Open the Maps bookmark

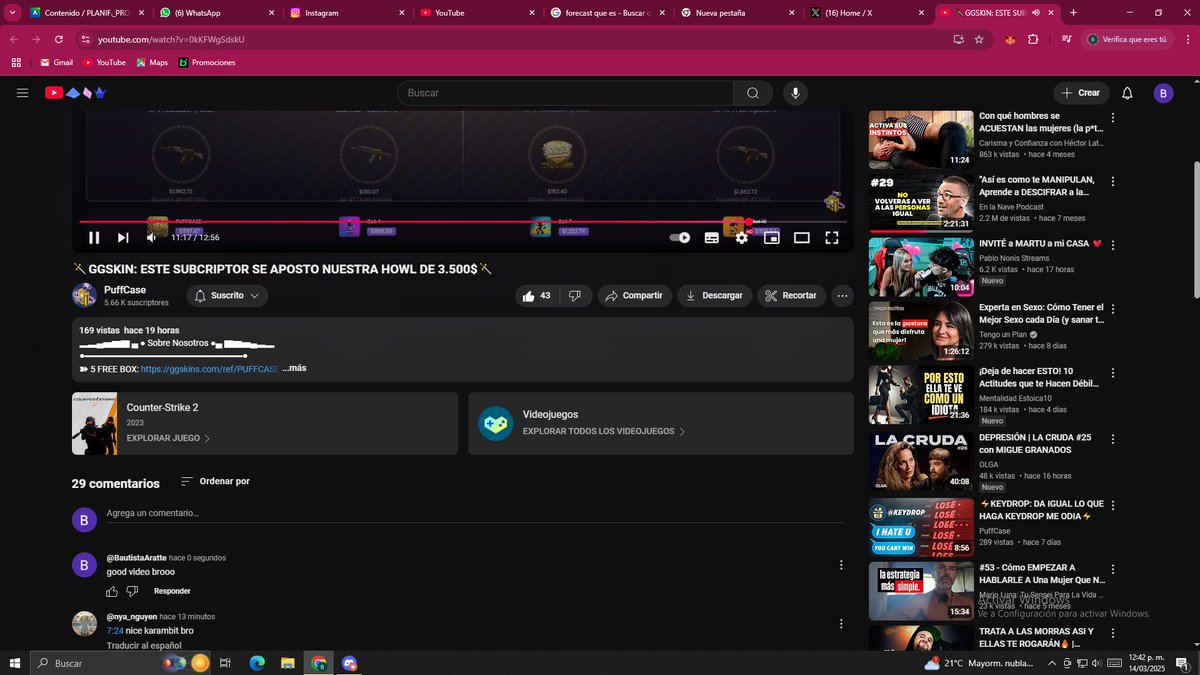click(x=152, y=62)
